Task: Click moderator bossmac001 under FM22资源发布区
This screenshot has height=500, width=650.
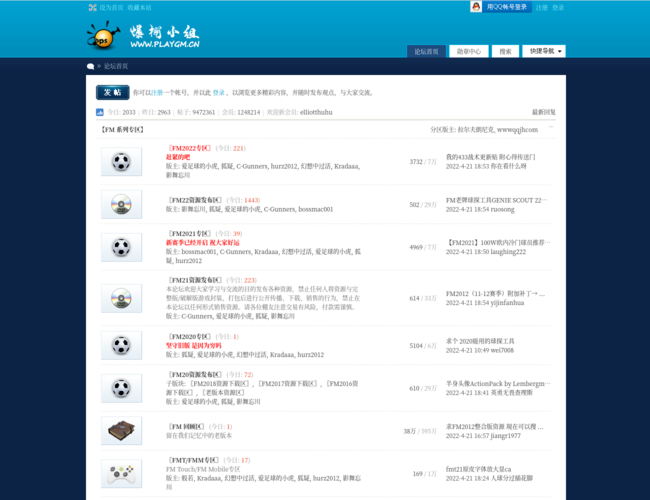Action: tap(315, 209)
